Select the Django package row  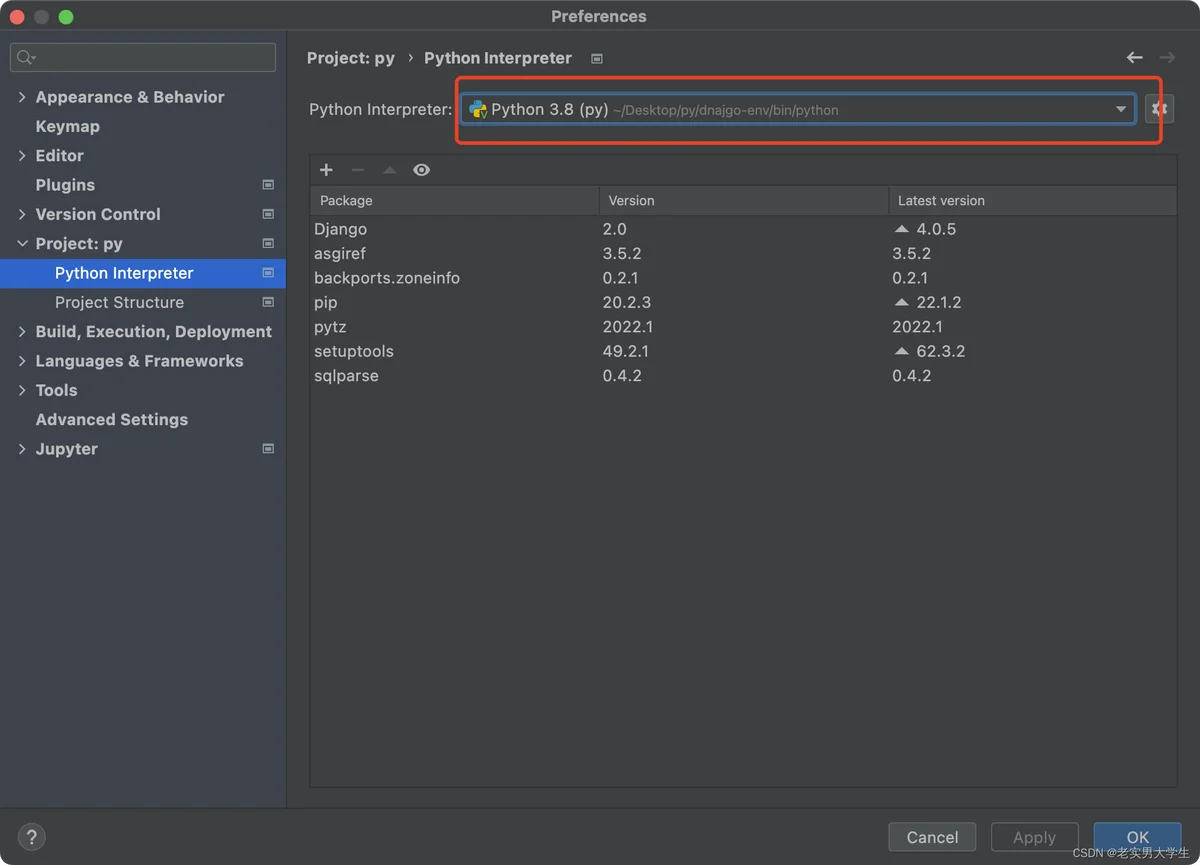tap(744, 229)
